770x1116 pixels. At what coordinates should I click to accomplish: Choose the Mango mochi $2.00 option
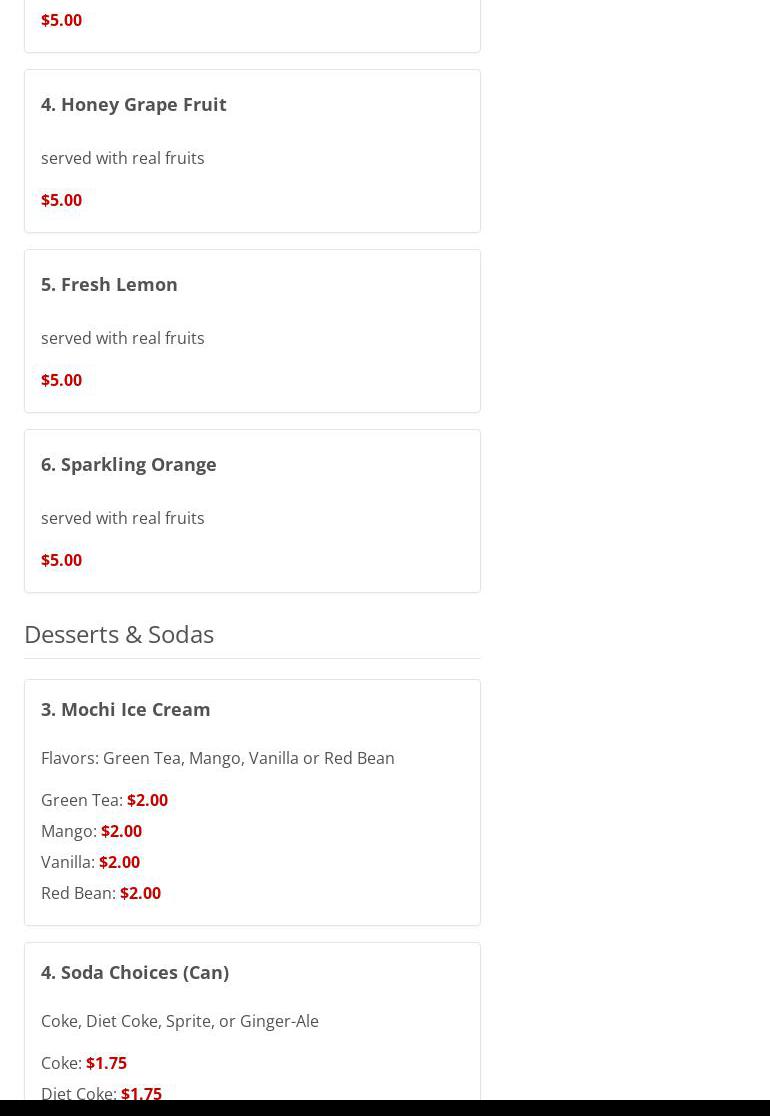121,831
